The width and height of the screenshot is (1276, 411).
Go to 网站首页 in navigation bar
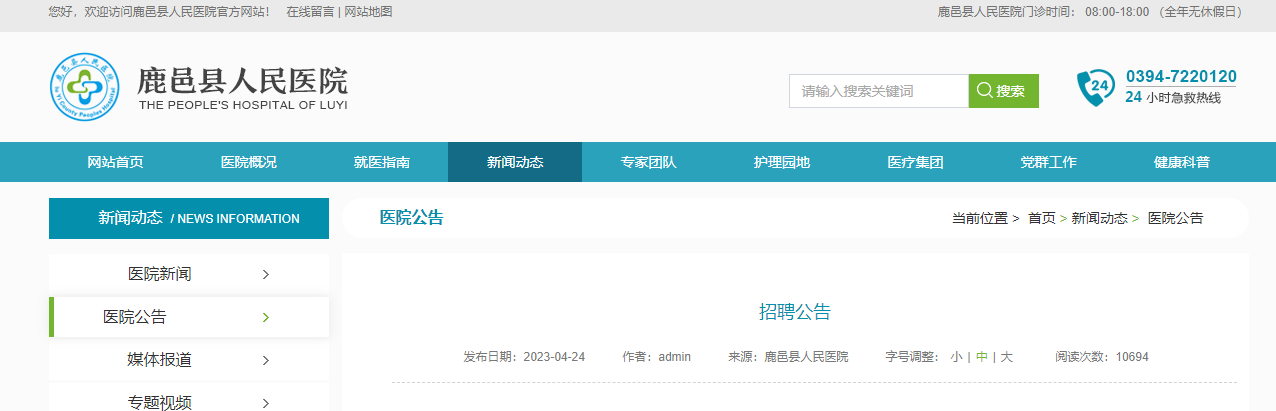(115, 162)
